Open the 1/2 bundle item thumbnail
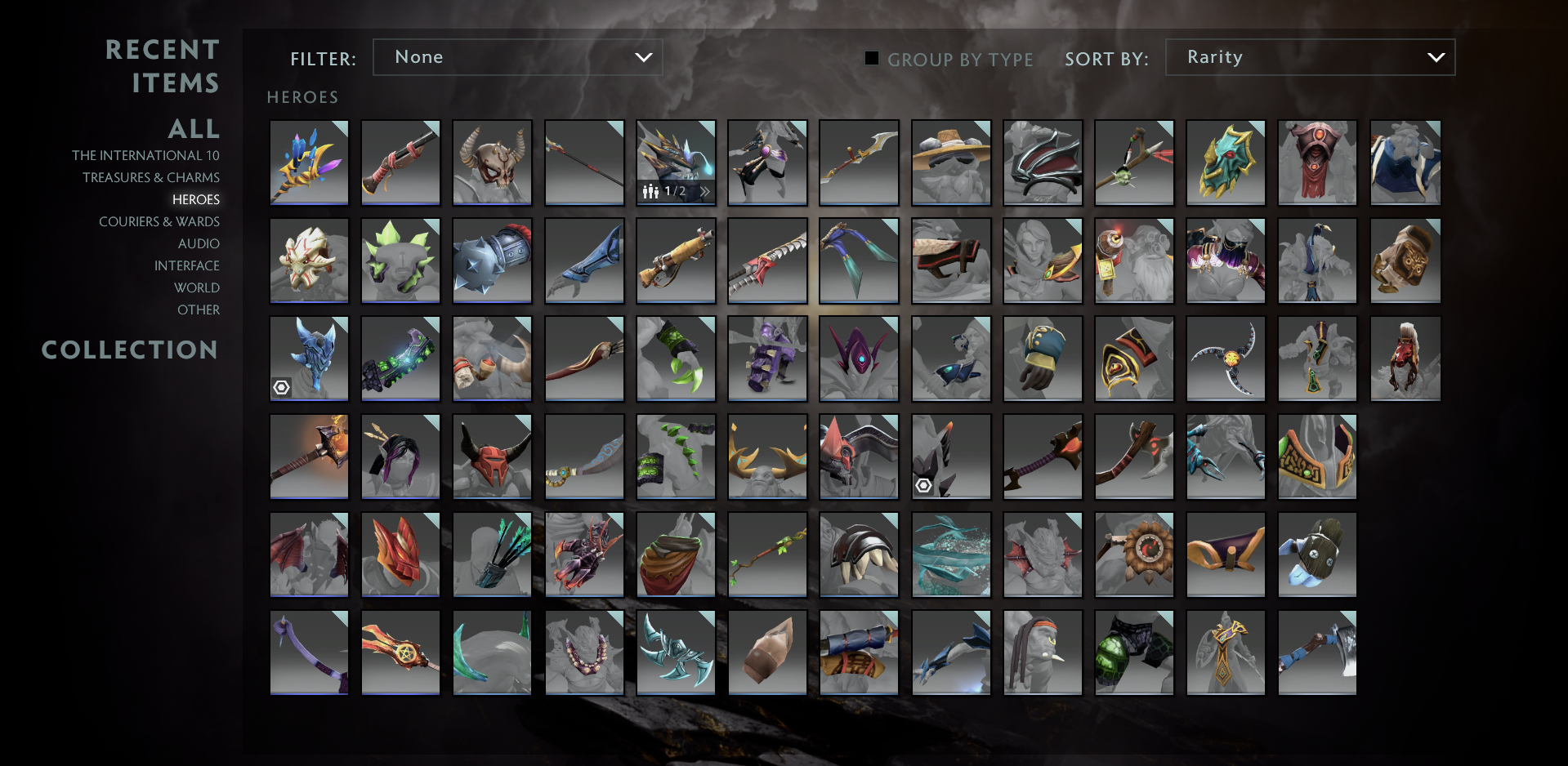This screenshot has height=766, width=1568. tap(676, 163)
